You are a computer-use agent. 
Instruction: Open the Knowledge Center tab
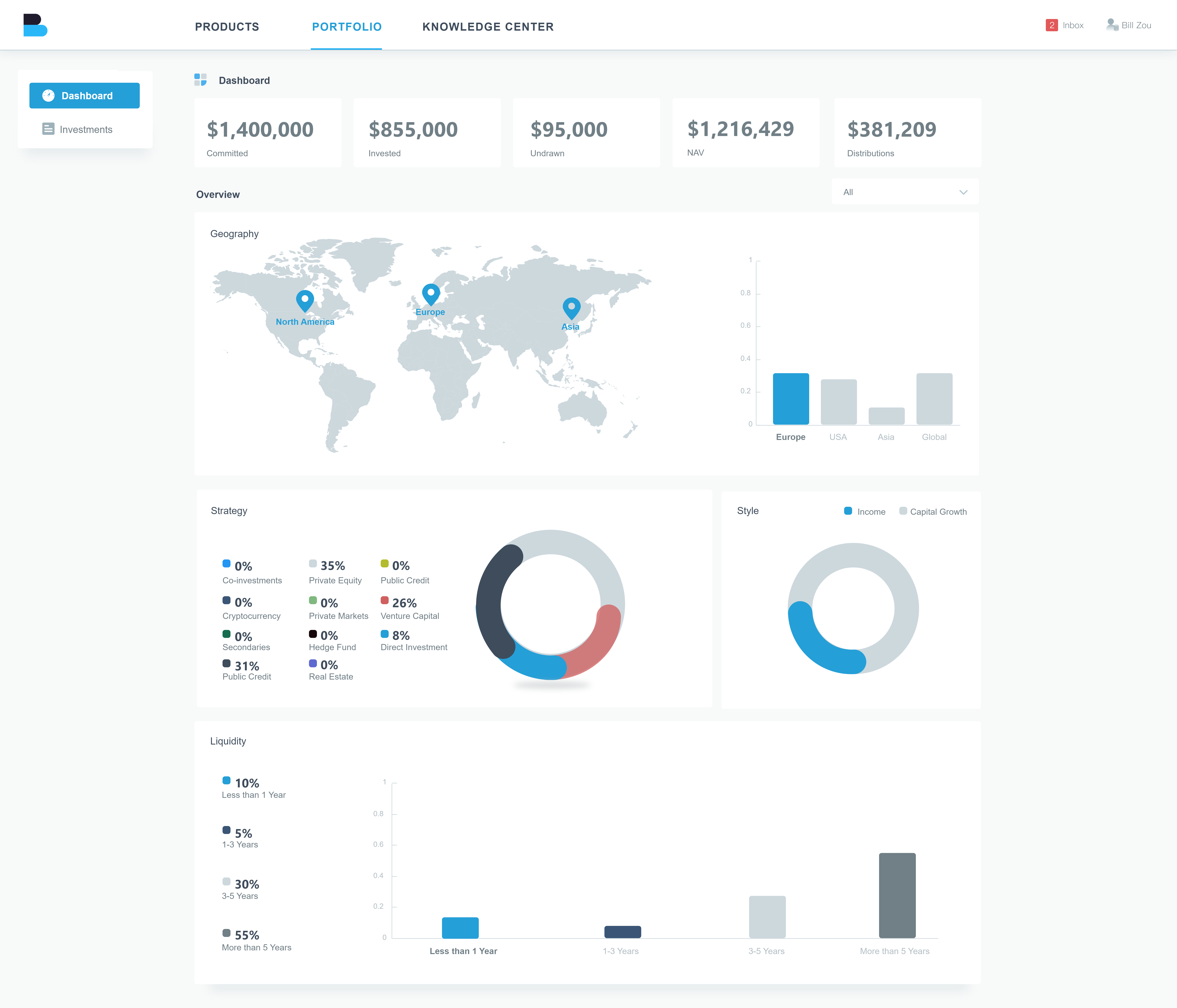(x=488, y=27)
